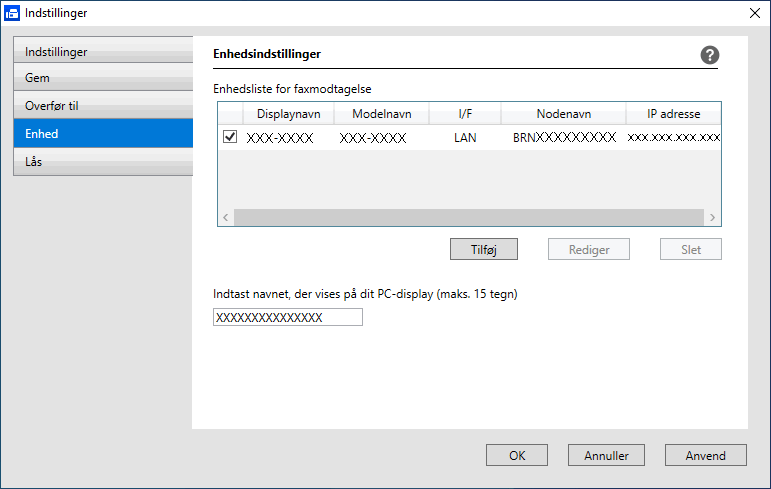Screen dimensions: 771x489
Task: Click the Indstillinger app icon in title bar
Action: 12,13
